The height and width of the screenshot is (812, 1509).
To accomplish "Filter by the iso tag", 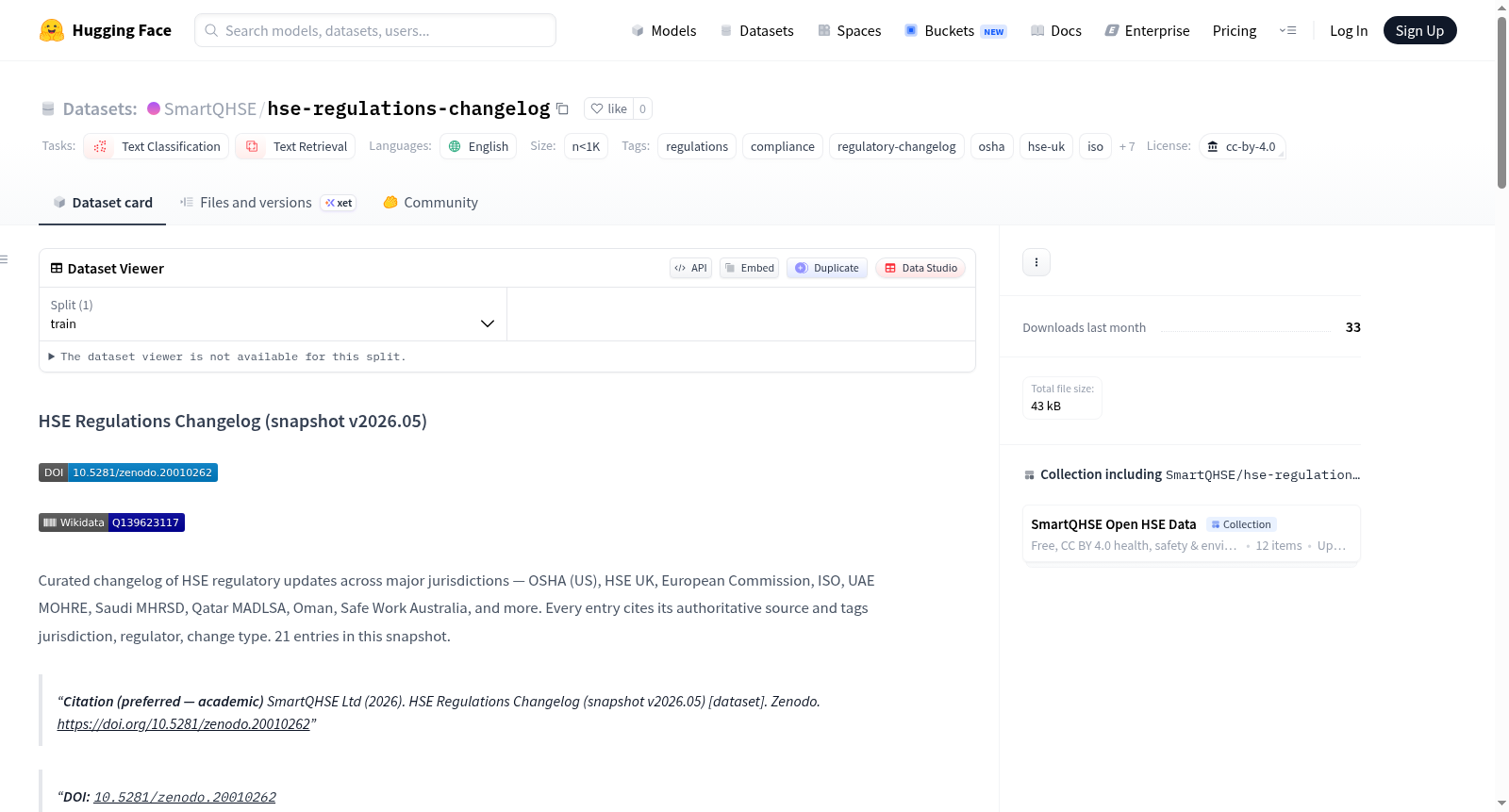I will (1095, 146).
